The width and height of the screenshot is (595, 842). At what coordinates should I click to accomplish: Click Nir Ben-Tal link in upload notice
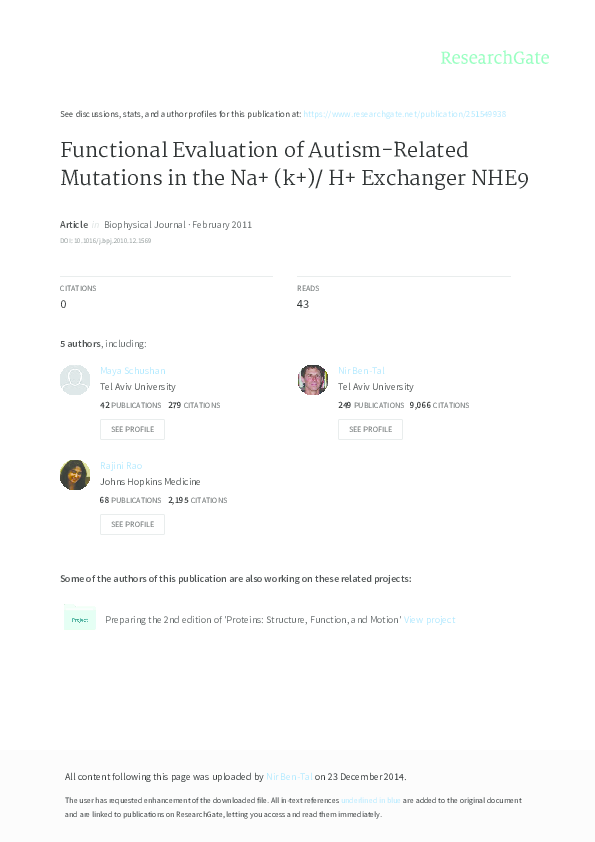point(289,775)
